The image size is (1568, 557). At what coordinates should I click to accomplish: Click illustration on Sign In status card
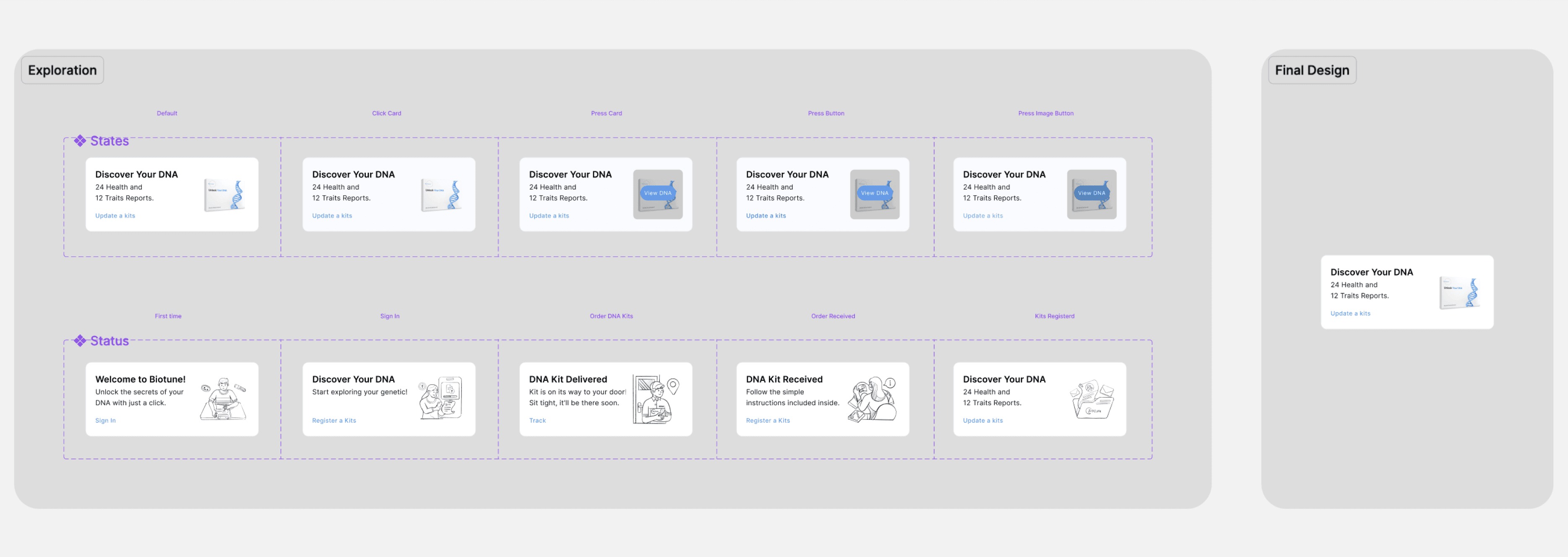[441, 399]
